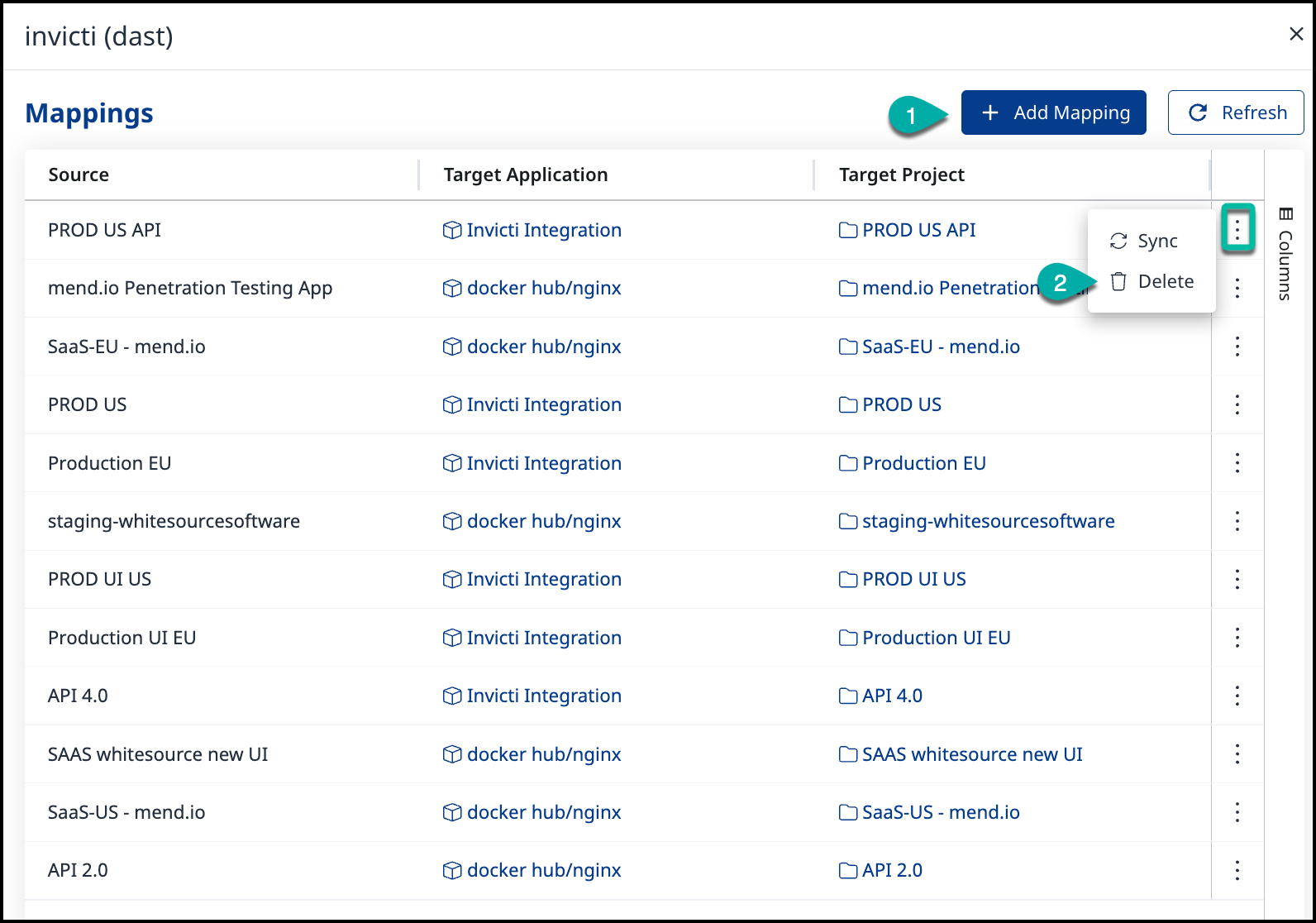The height and width of the screenshot is (923, 1316).
Task: Expand the Columns side panel
Action: click(x=1285, y=254)
